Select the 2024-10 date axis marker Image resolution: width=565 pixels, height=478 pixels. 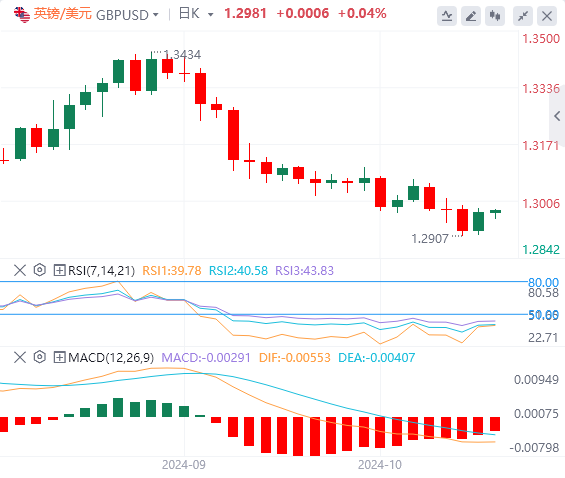pos(380,465)
